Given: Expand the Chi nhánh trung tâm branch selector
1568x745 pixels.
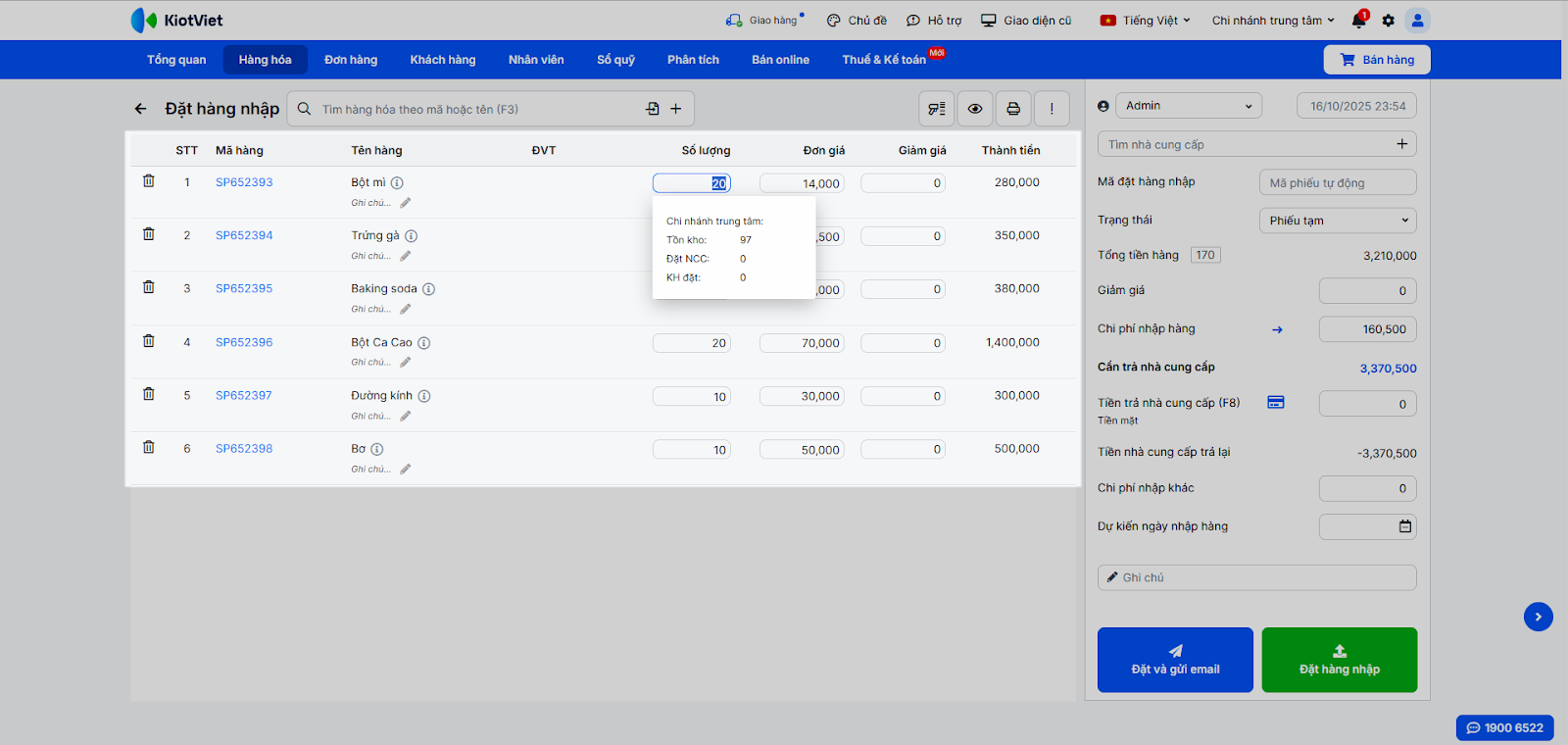Looking at the screenshot, I should point(1273,21).
